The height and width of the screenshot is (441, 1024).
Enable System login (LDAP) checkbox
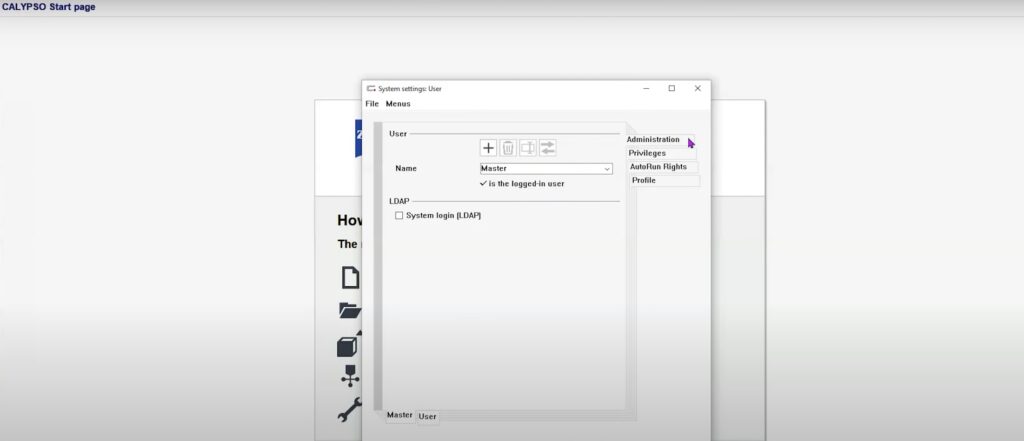click(x=399, y=216)
